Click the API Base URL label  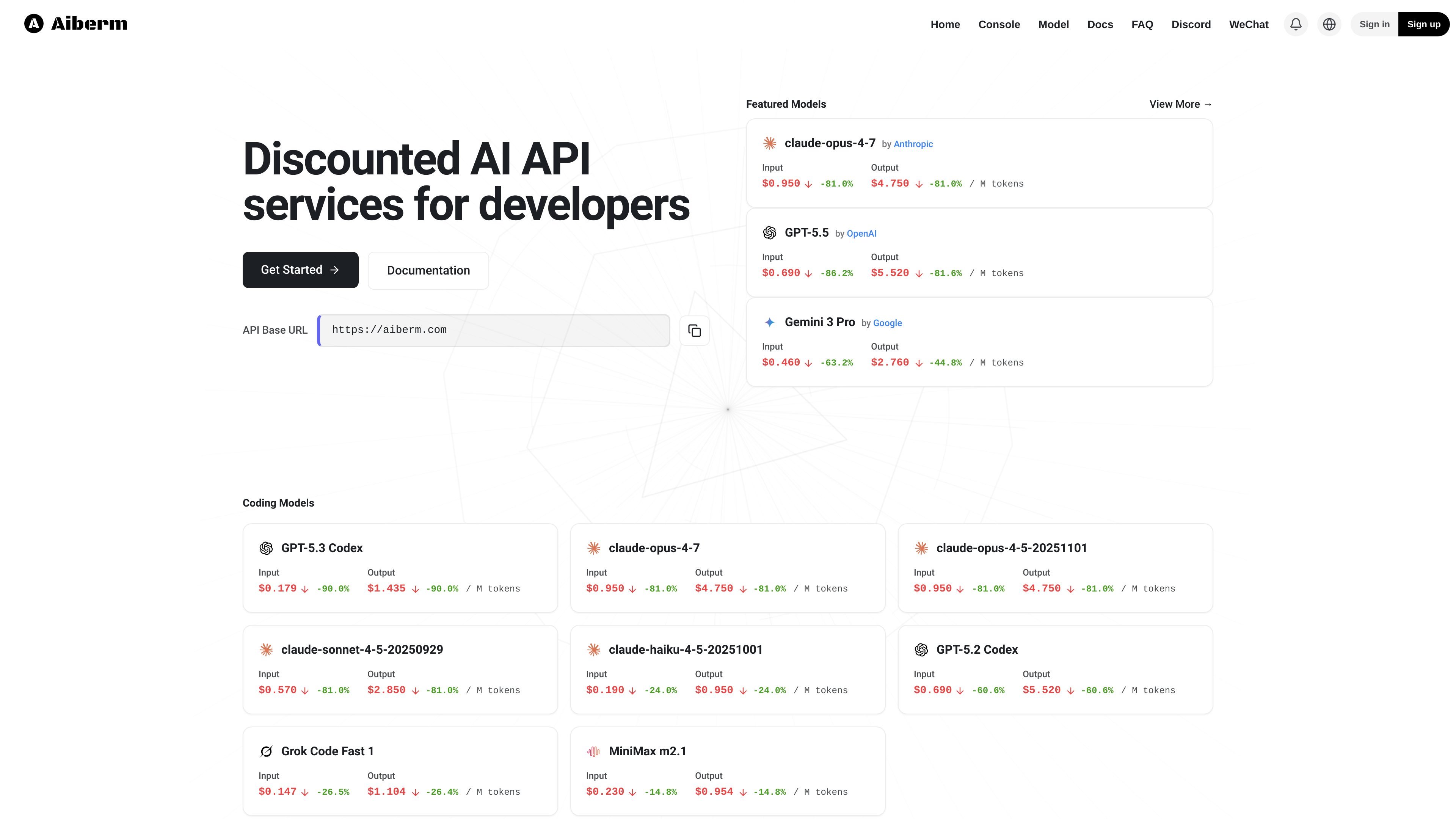[x=275, y=330]
